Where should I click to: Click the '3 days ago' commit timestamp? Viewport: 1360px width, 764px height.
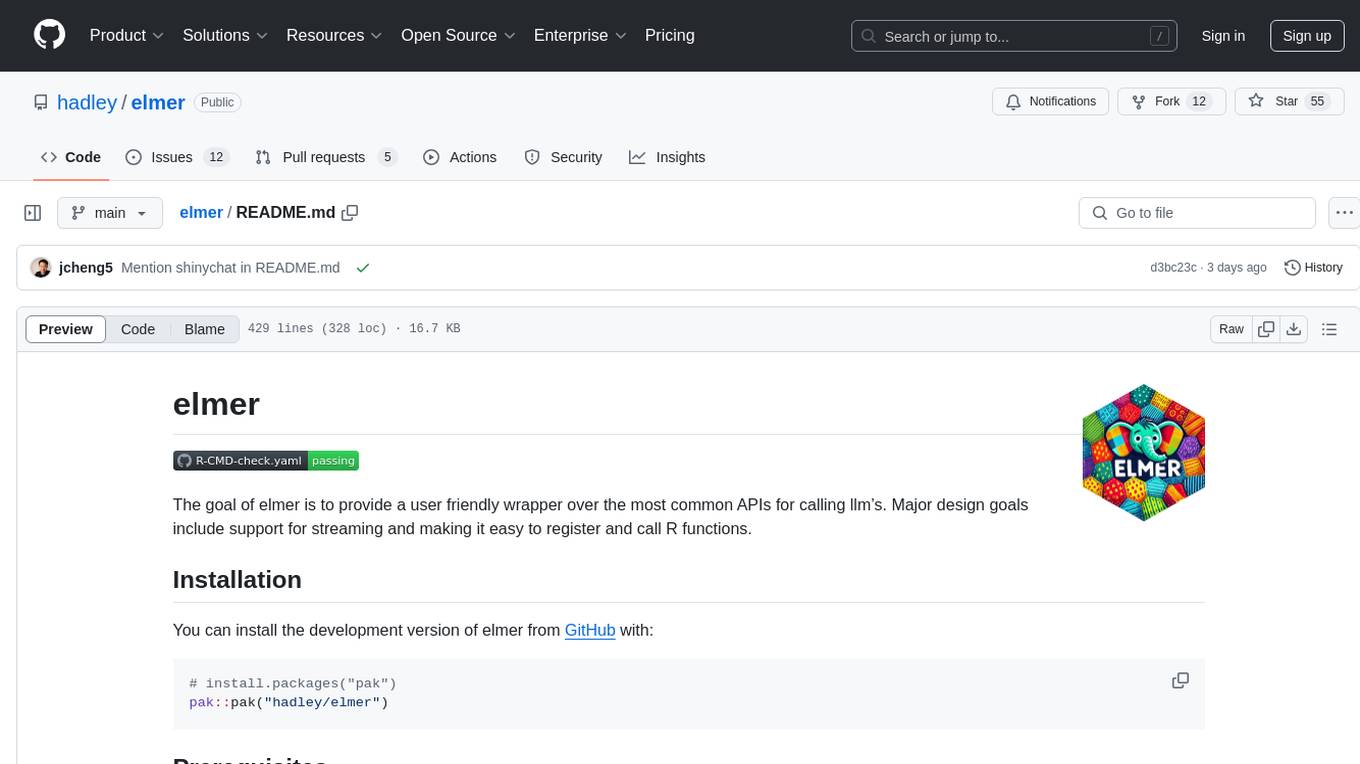coord(1236,268)
